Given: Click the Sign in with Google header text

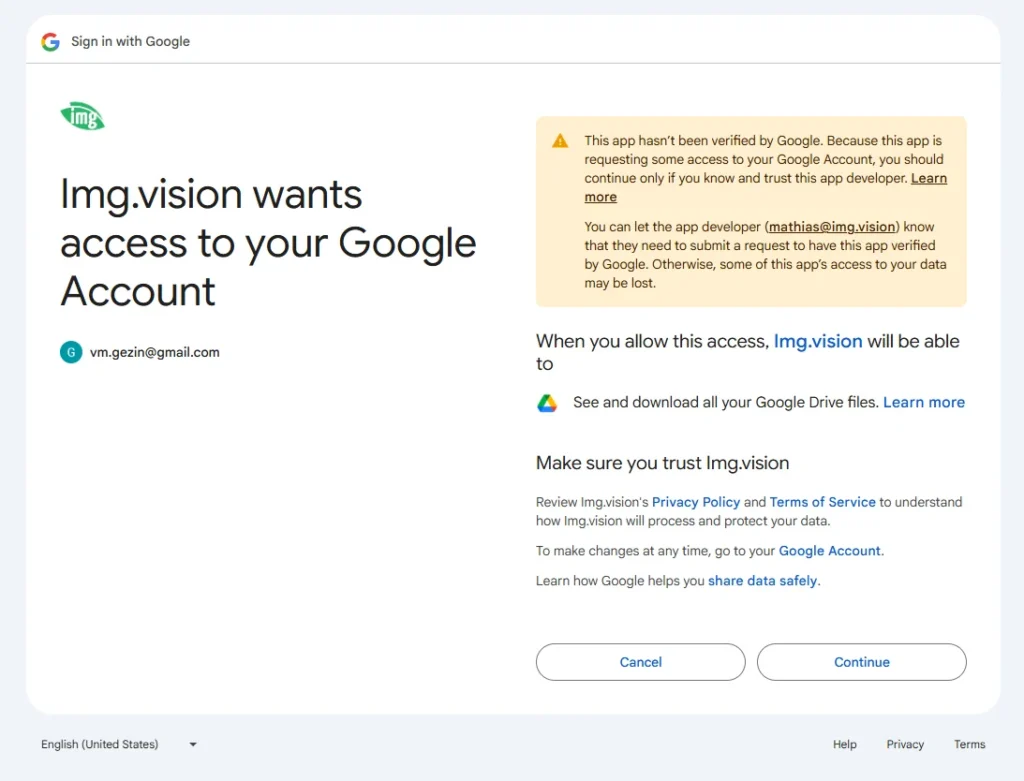Looking at the screenshot, I should pos(131,41).
